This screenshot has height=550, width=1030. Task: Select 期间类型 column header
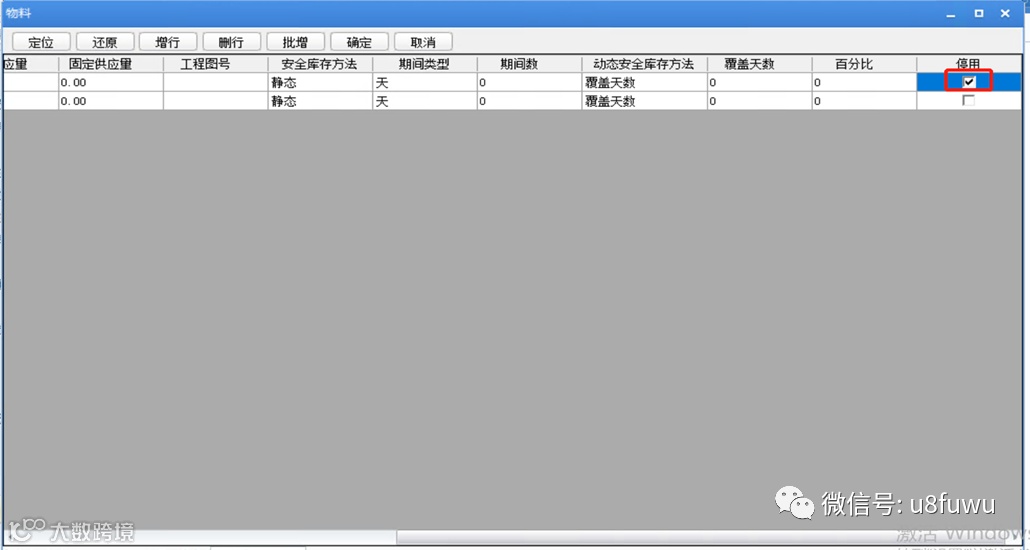coord(424,64)
